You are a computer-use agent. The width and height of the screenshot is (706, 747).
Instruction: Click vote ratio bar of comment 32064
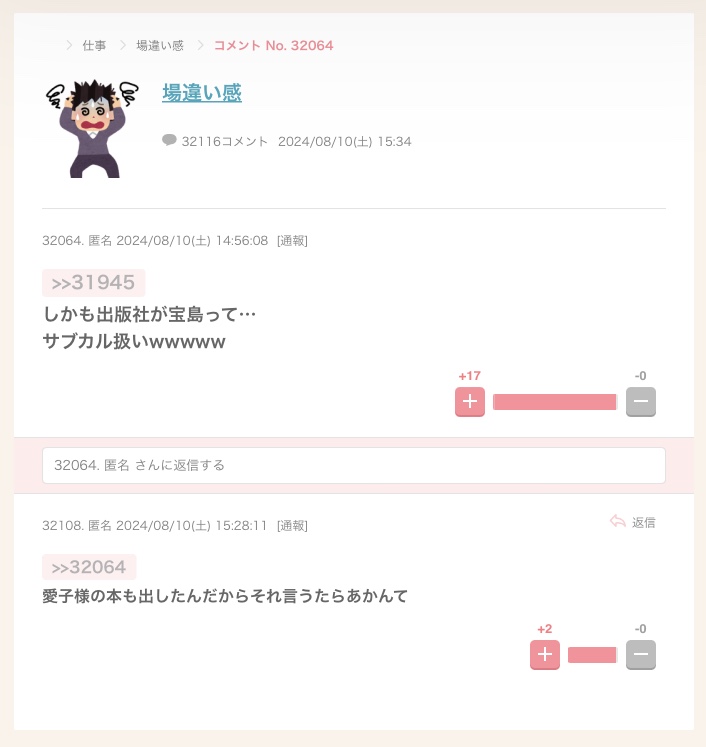pyautogui.click(x=555, y=402)
